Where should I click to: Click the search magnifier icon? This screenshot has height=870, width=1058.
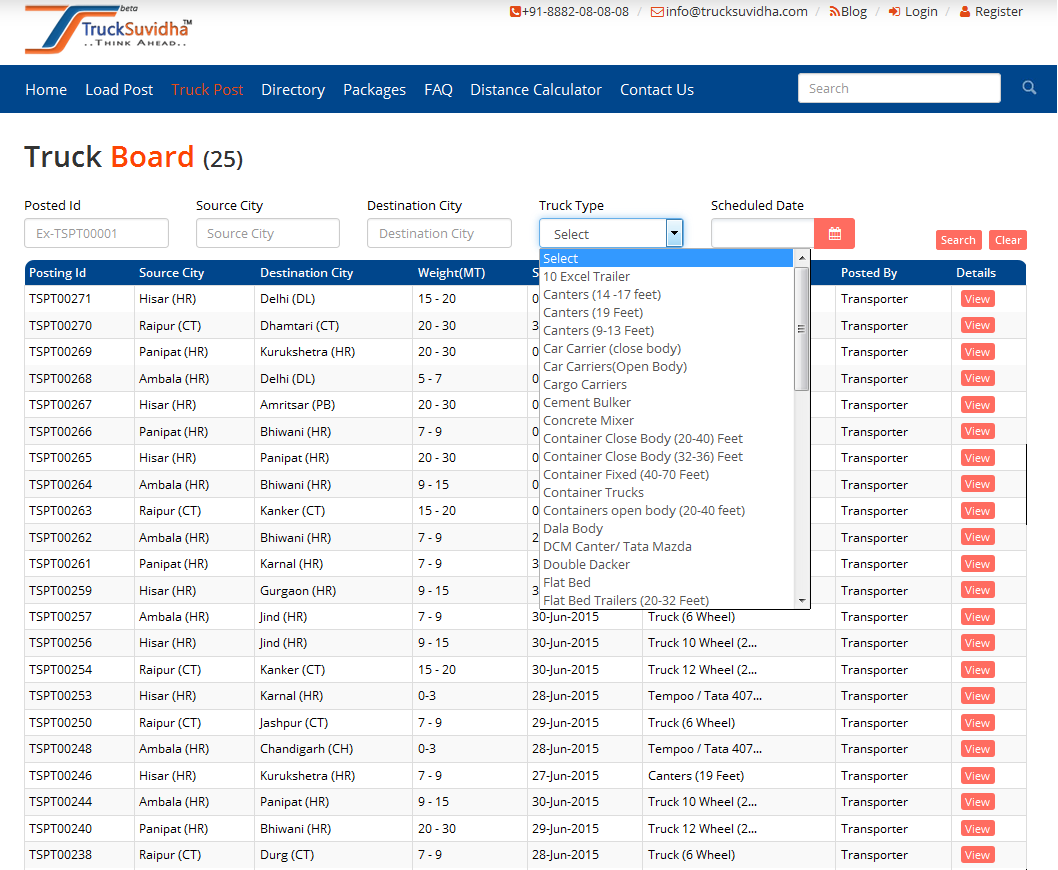(x=1029, y=88)
